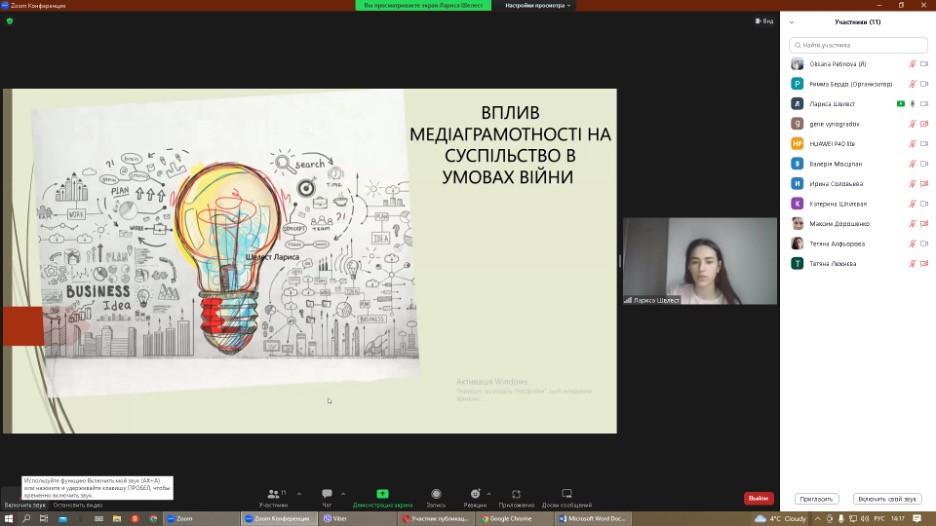
Task: Expand the arrow next to Участники
Action: point(299,494)
